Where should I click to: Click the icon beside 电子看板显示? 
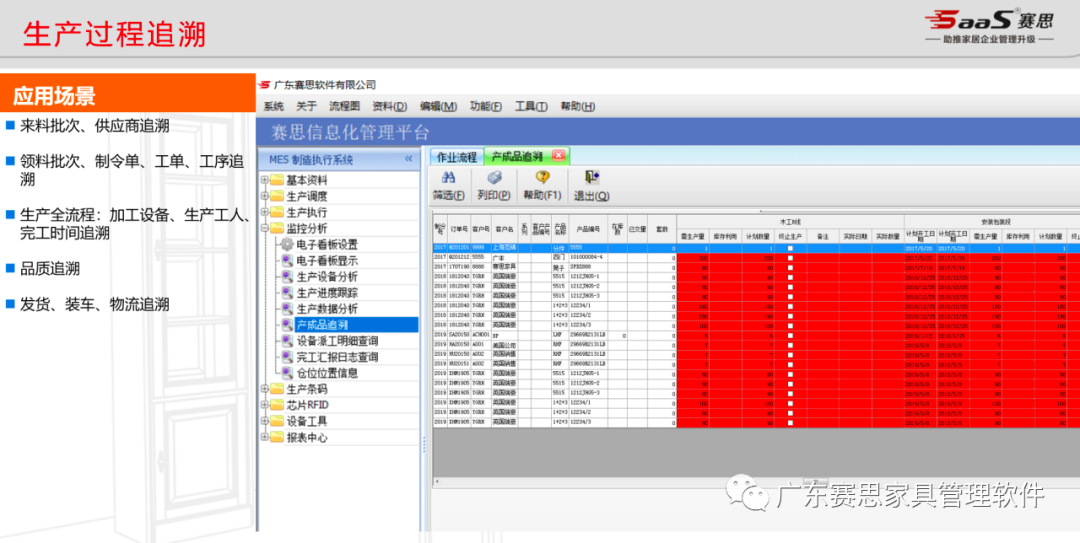(287, 260)
